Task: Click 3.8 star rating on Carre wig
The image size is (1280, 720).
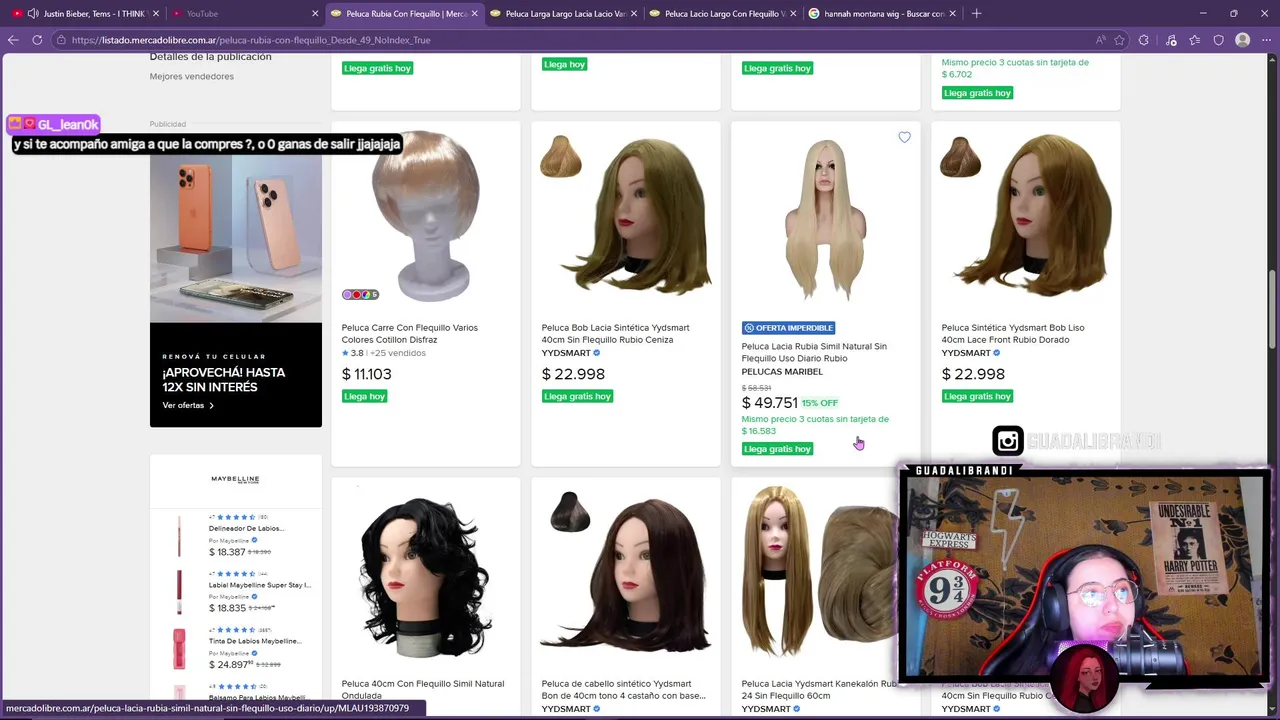Action: [352, 353]
